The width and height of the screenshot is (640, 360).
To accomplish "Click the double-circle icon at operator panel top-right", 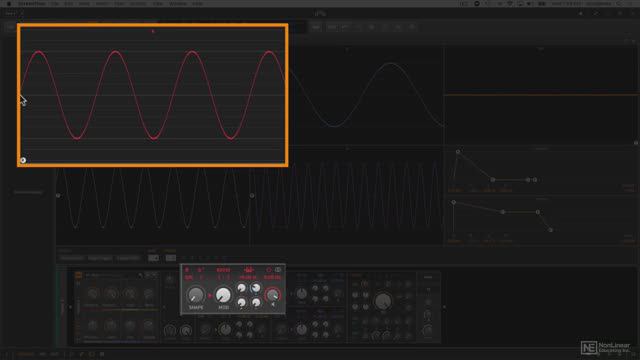I will click(x=278, y=270).
